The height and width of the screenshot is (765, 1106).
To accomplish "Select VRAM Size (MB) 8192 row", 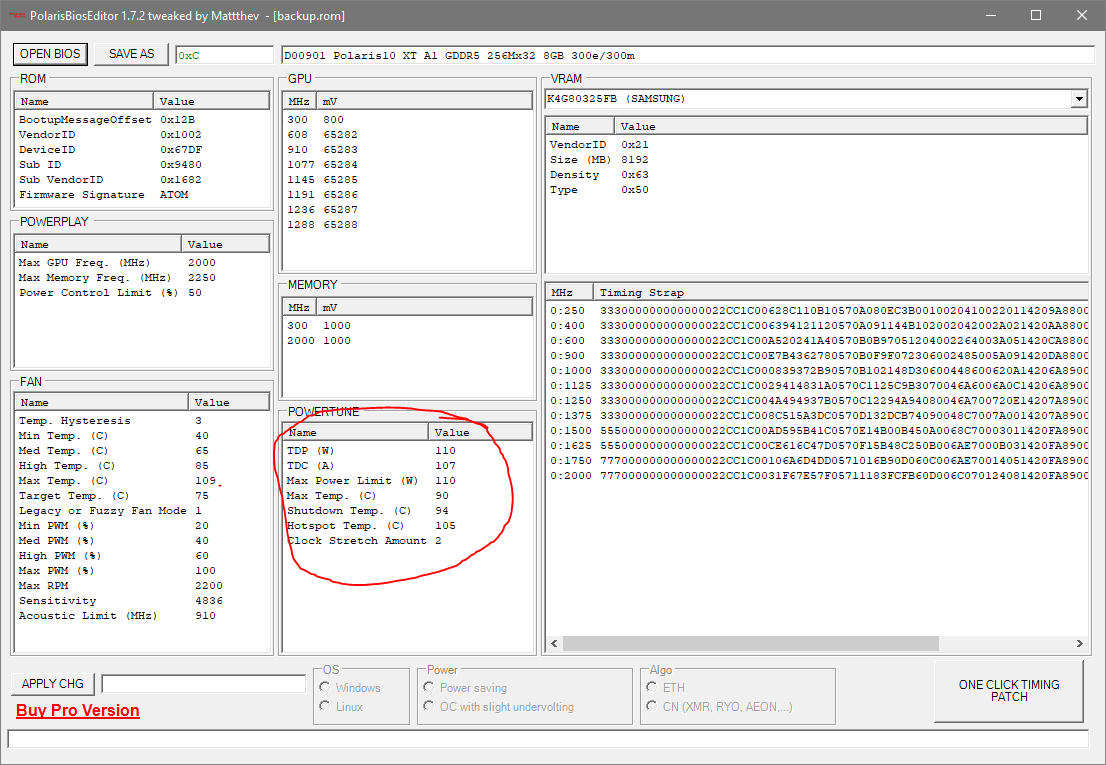I will [x=818, y=160].
